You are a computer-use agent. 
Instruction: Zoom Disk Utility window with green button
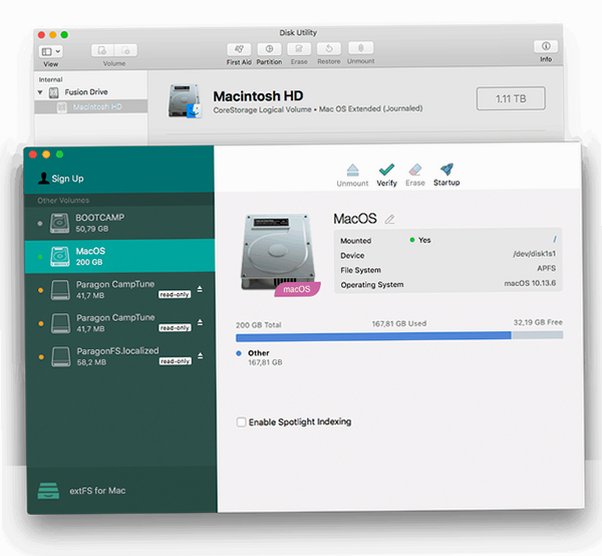point(64,35)
